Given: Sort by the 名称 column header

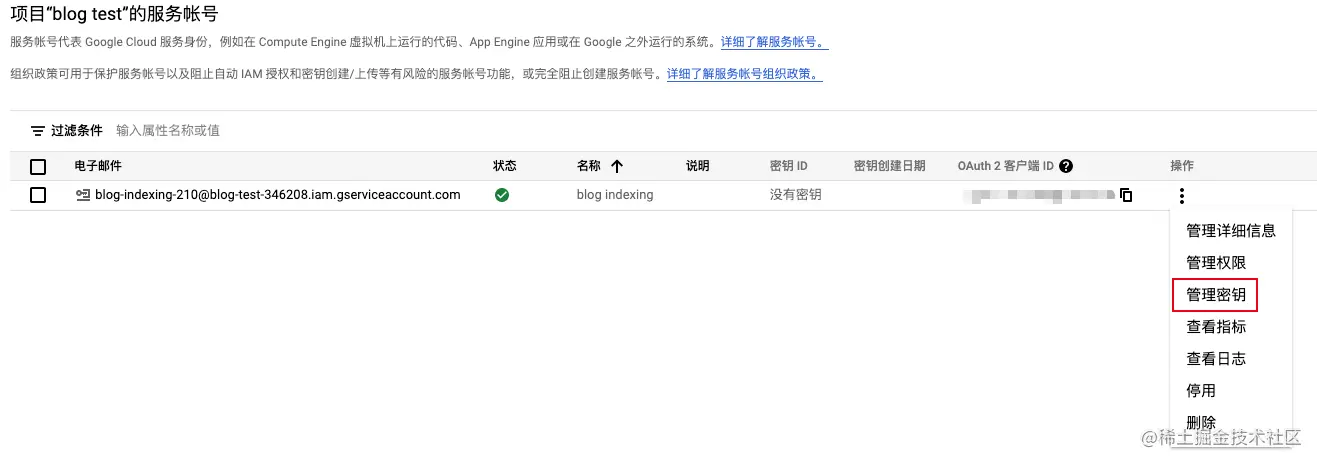Looking at the screenshot, I should (588, 166).
